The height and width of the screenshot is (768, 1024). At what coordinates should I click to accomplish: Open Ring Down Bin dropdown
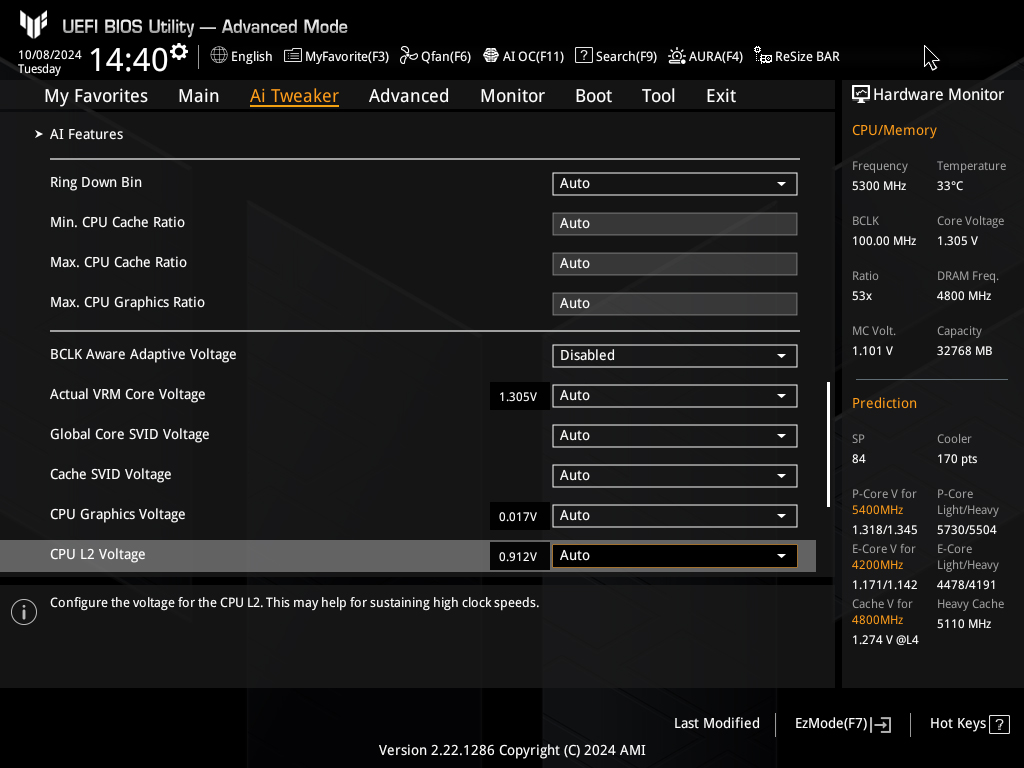pyautogui.click(x=675, y=184)
